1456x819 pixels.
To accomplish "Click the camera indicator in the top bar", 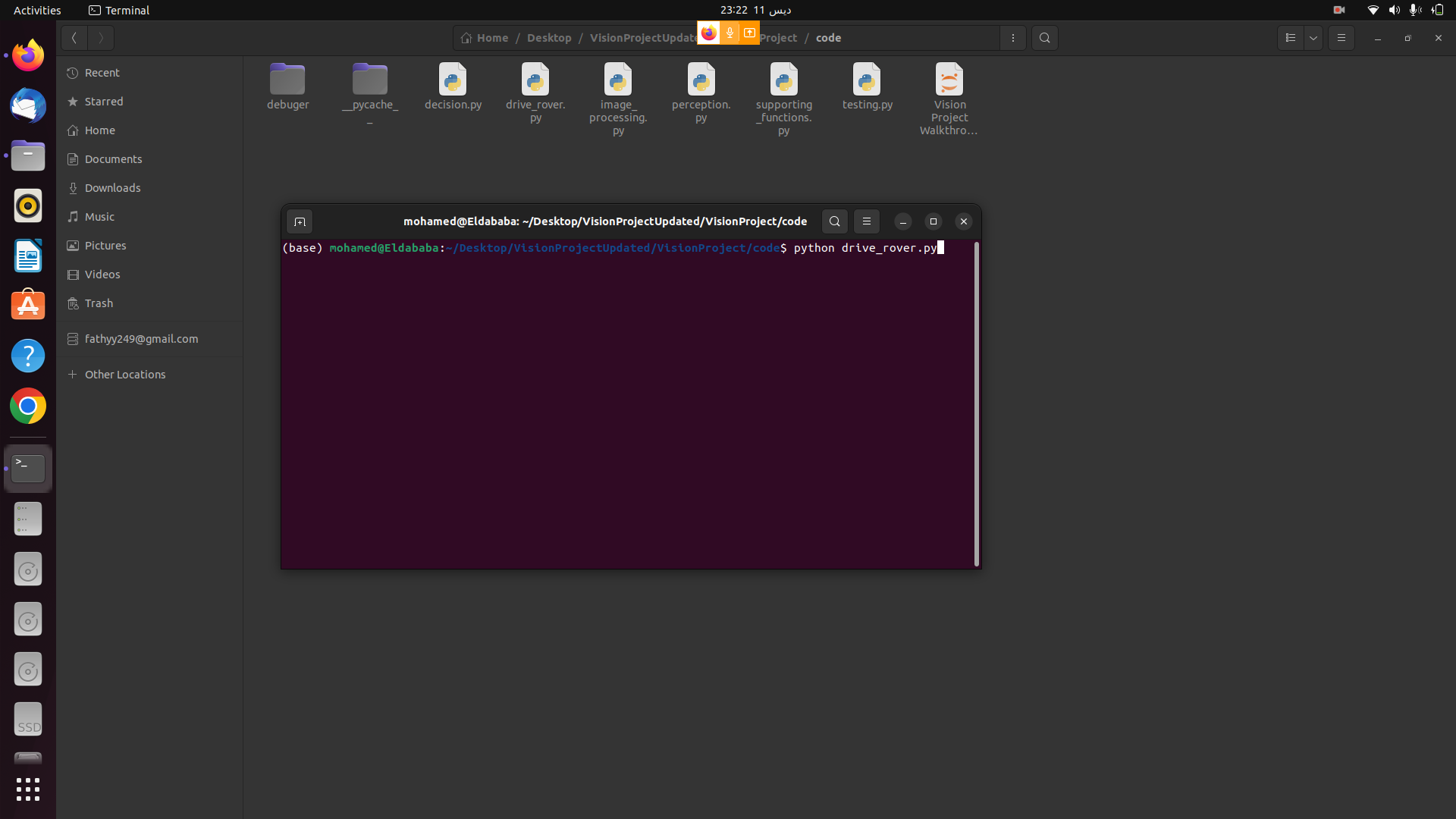I will [1338, 10].
